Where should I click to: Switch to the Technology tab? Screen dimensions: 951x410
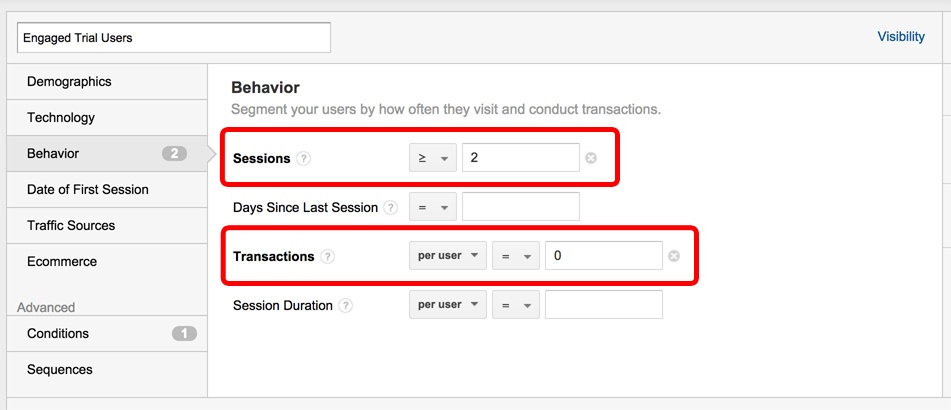point(61,117)
